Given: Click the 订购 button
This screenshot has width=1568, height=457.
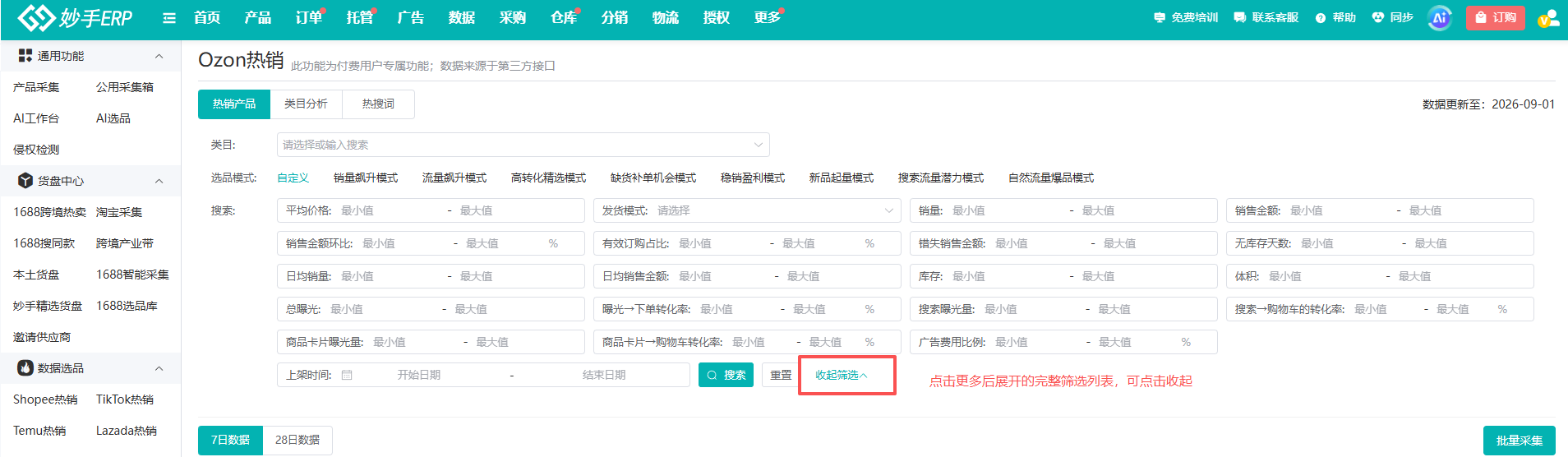Looking at the screenshot, I should tap(1495, 17).
